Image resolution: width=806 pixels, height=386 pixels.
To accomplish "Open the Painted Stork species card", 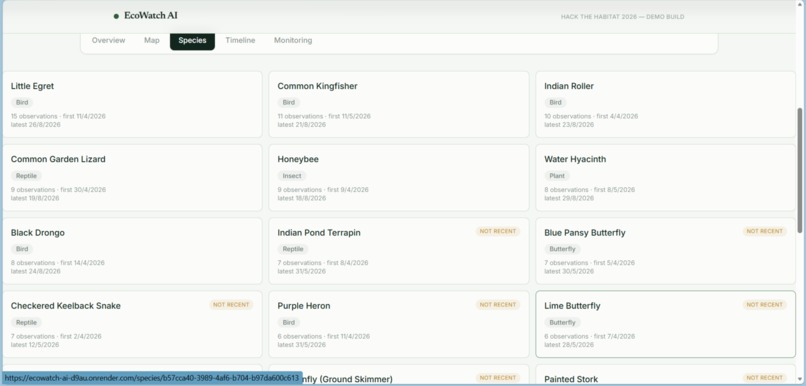I will pos(666,375).
